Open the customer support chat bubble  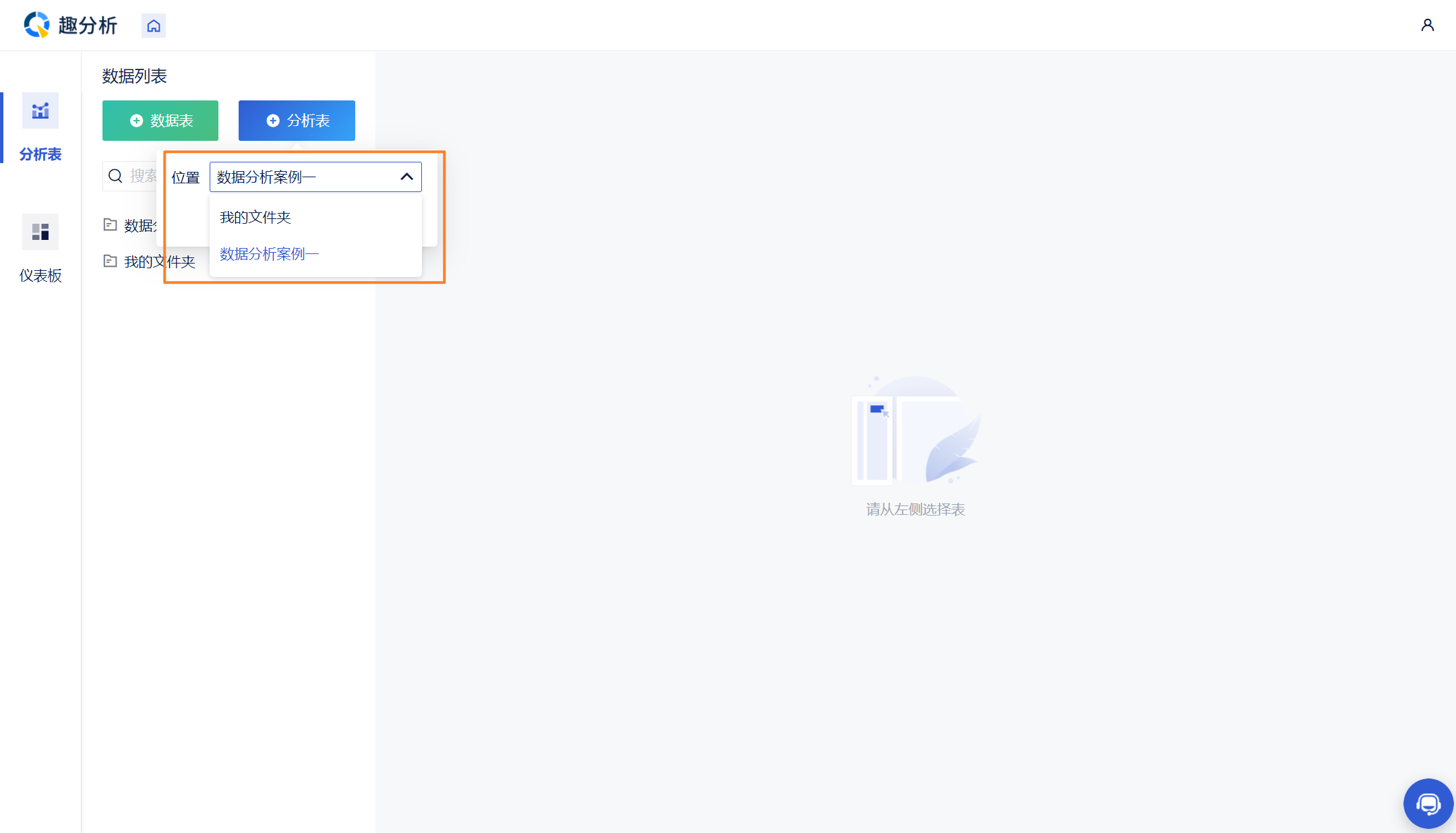click(1428, 803)
